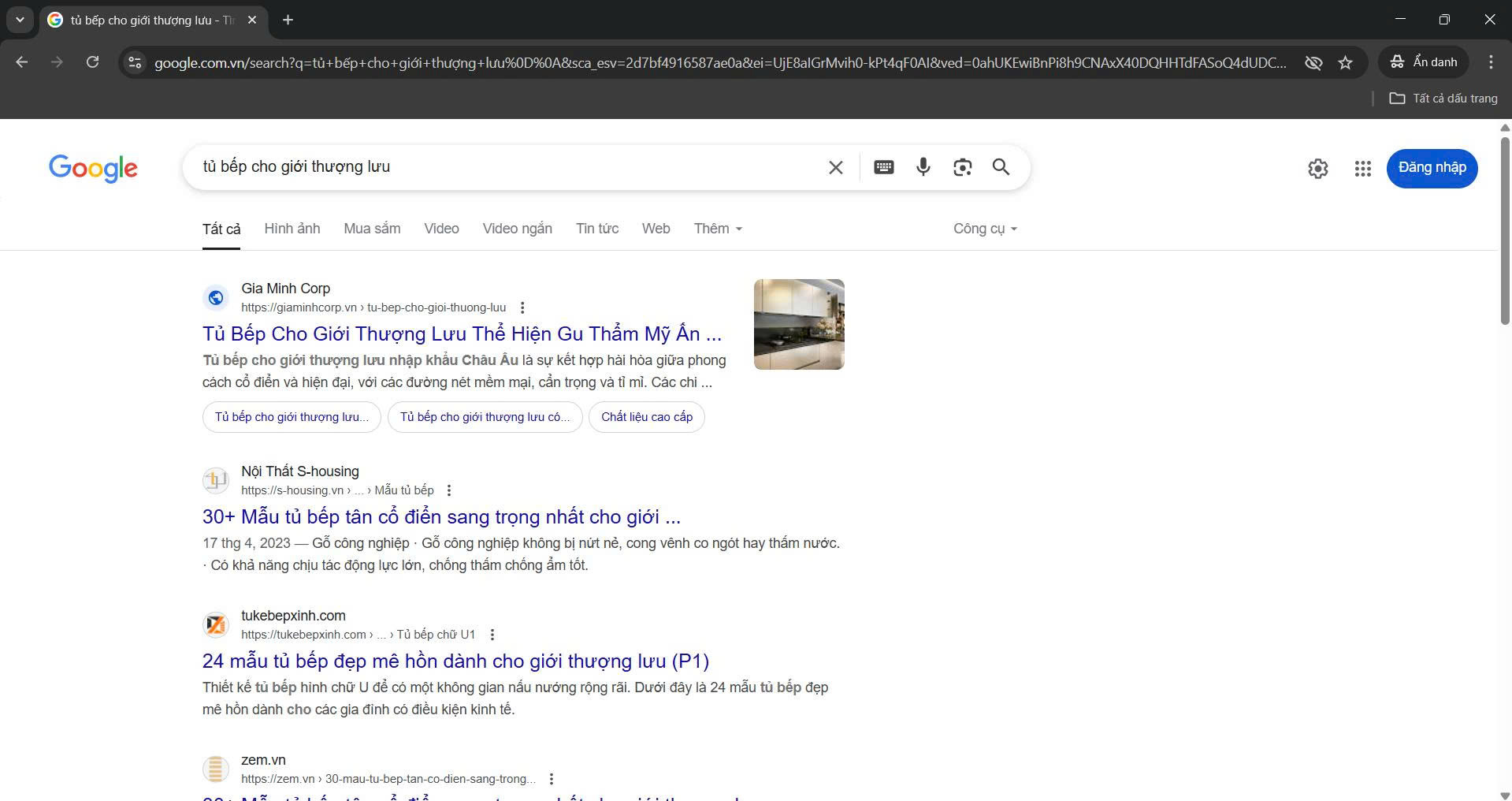This screenshot has width=1512, height=801.
Task: Click chip 'Tủ bếp cho giới thượng lưu có...'
Action: tap(485, 417)
